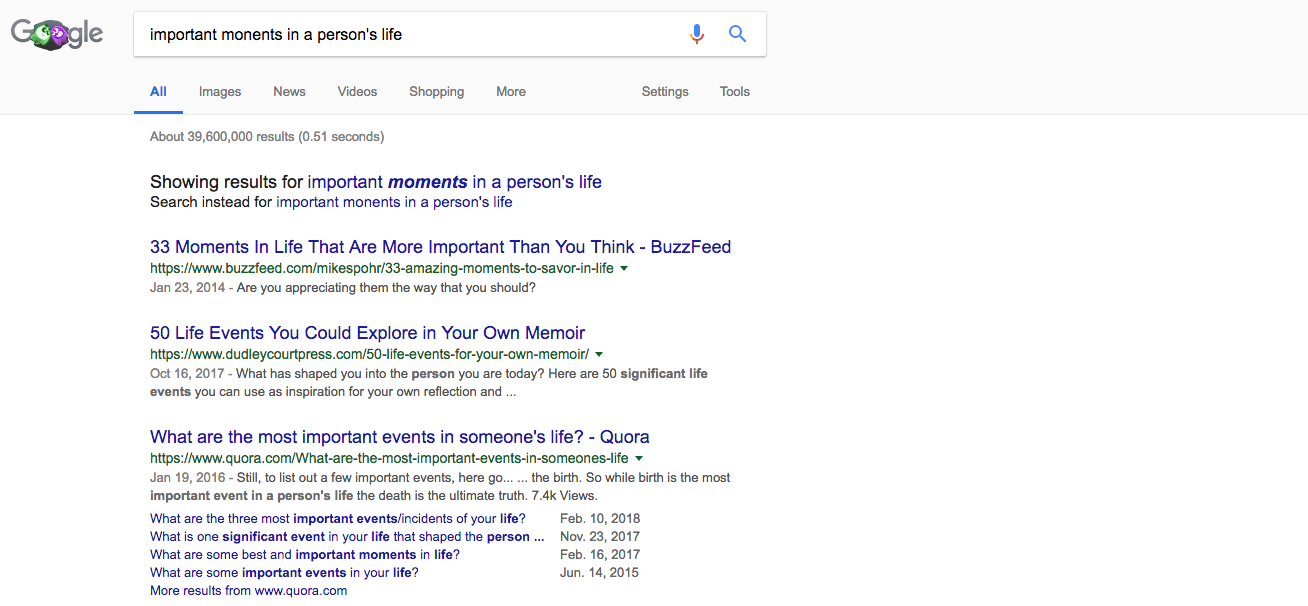Click the 'Jun. 14, 2015' date text
This screenshot has width=1308, height=606.
599,572
